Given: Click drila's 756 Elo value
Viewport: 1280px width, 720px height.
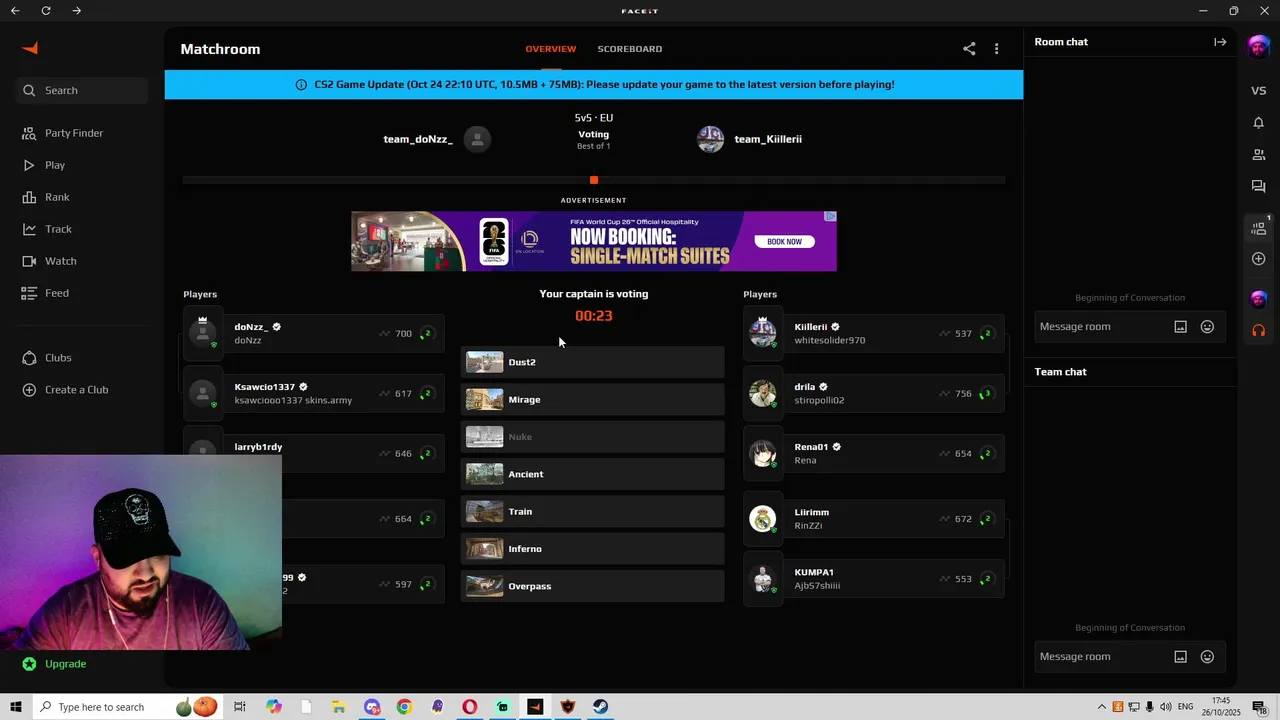Looking at the screenshot, I should [x=963, y=394].
